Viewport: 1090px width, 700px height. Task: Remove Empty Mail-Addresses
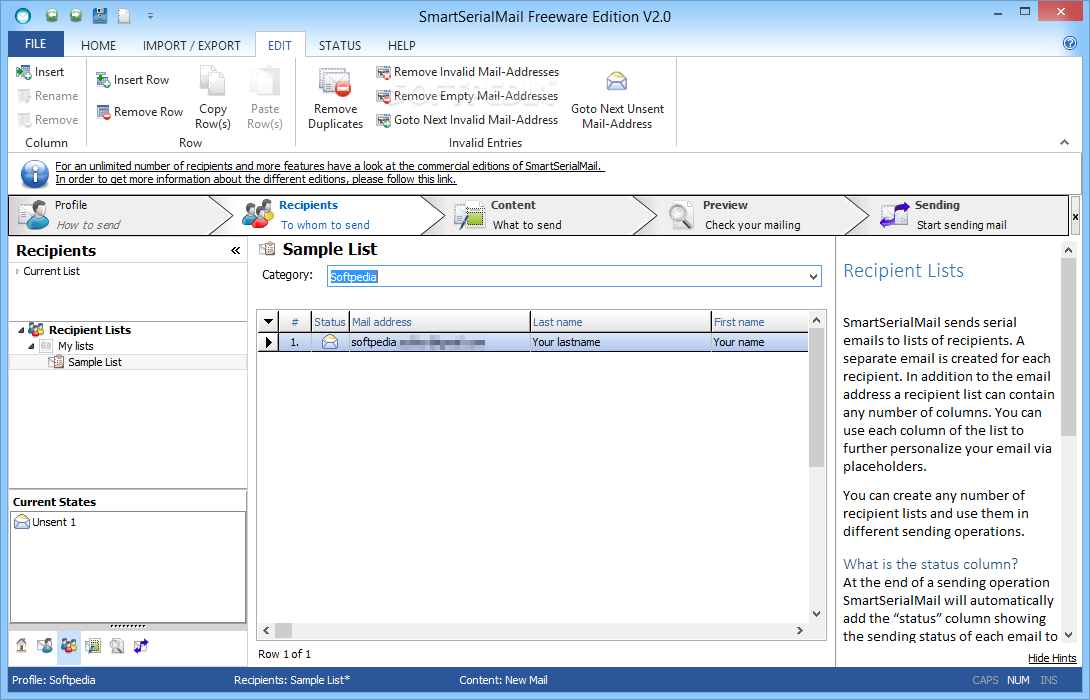point(467,96)
